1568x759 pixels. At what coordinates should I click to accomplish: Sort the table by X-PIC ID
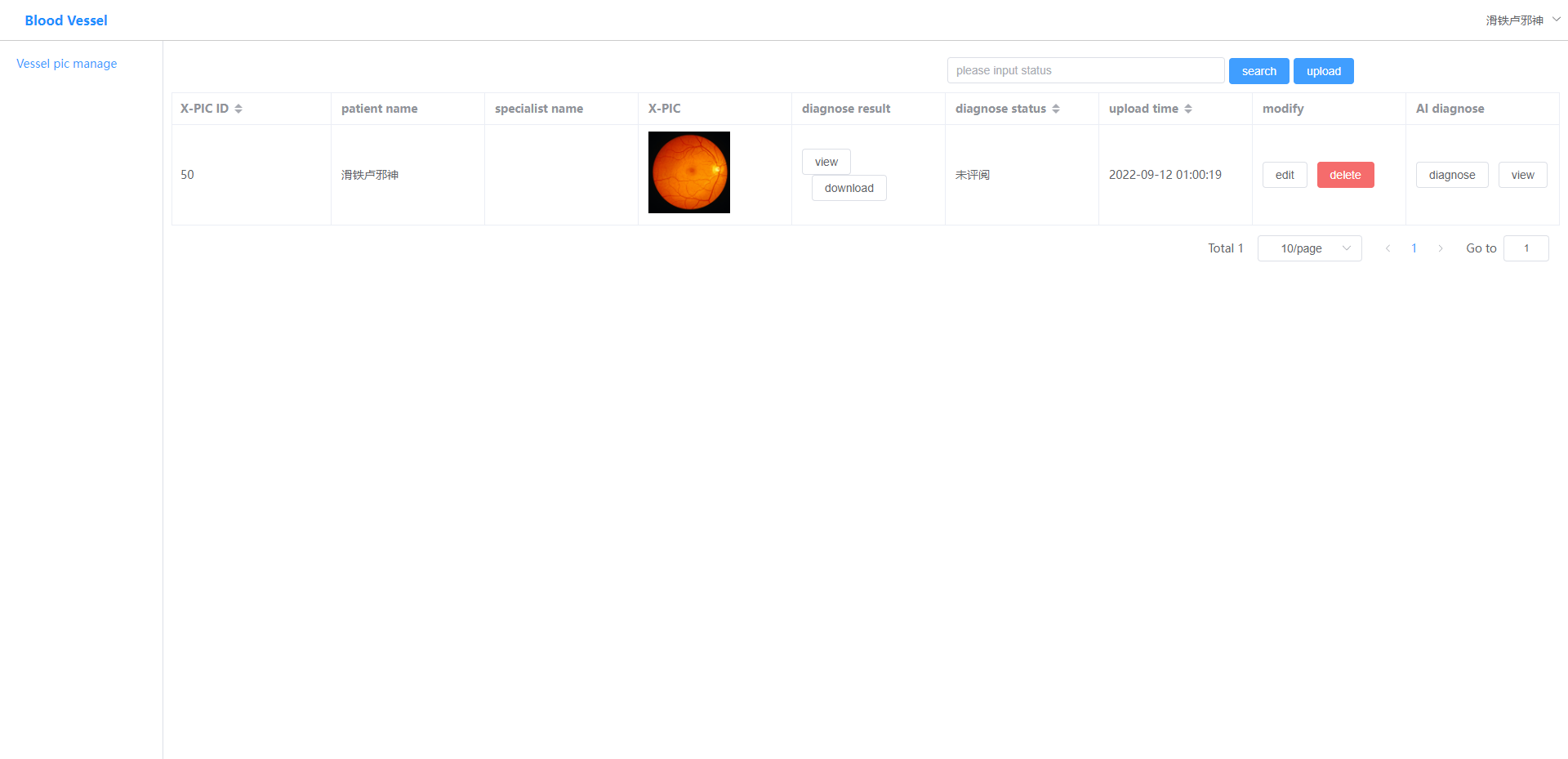238,108
